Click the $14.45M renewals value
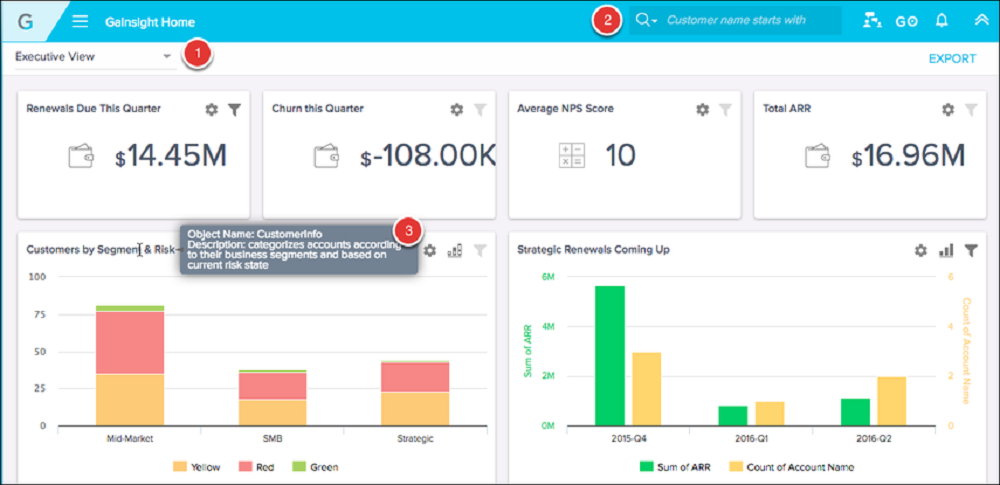The image size is (1000, 485). pos(171,157)
